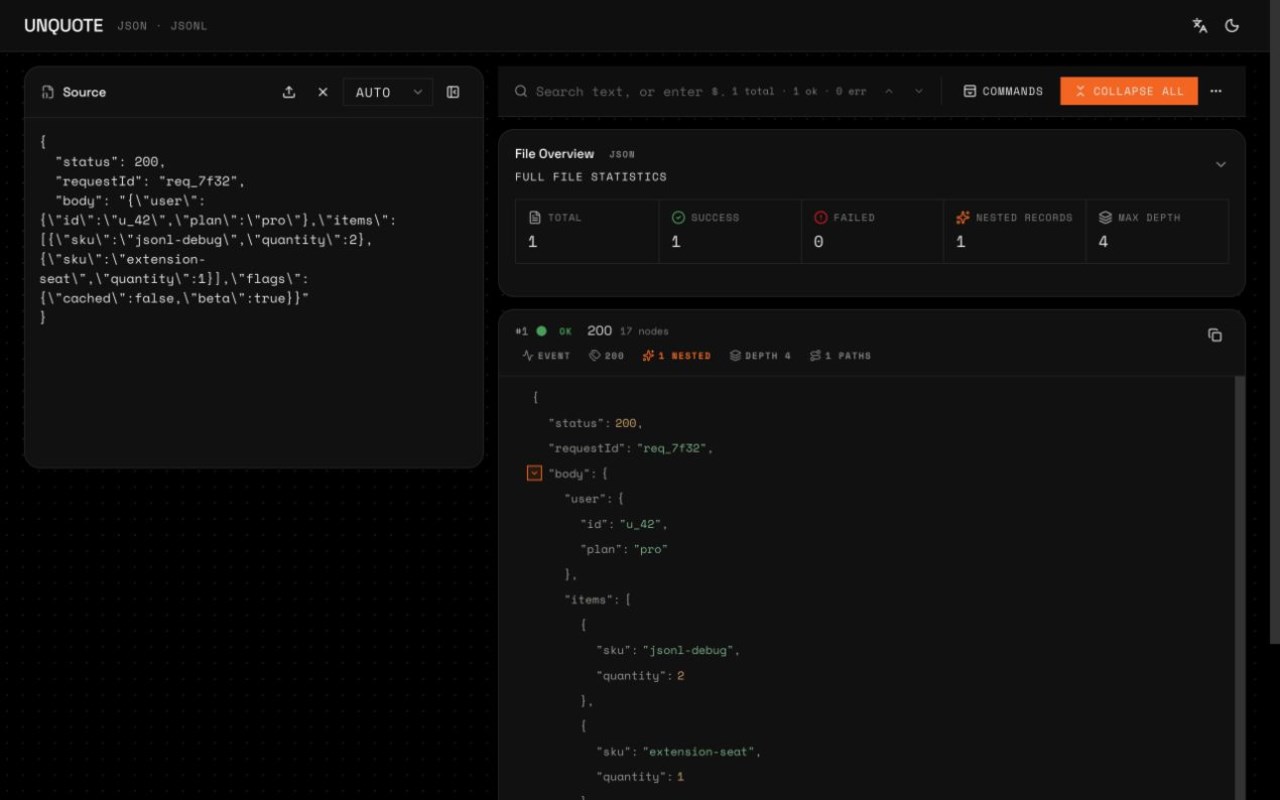This screenshot has width=1280, height=800.
Task: Click the Source panel file icon
Action: (47, 92)
